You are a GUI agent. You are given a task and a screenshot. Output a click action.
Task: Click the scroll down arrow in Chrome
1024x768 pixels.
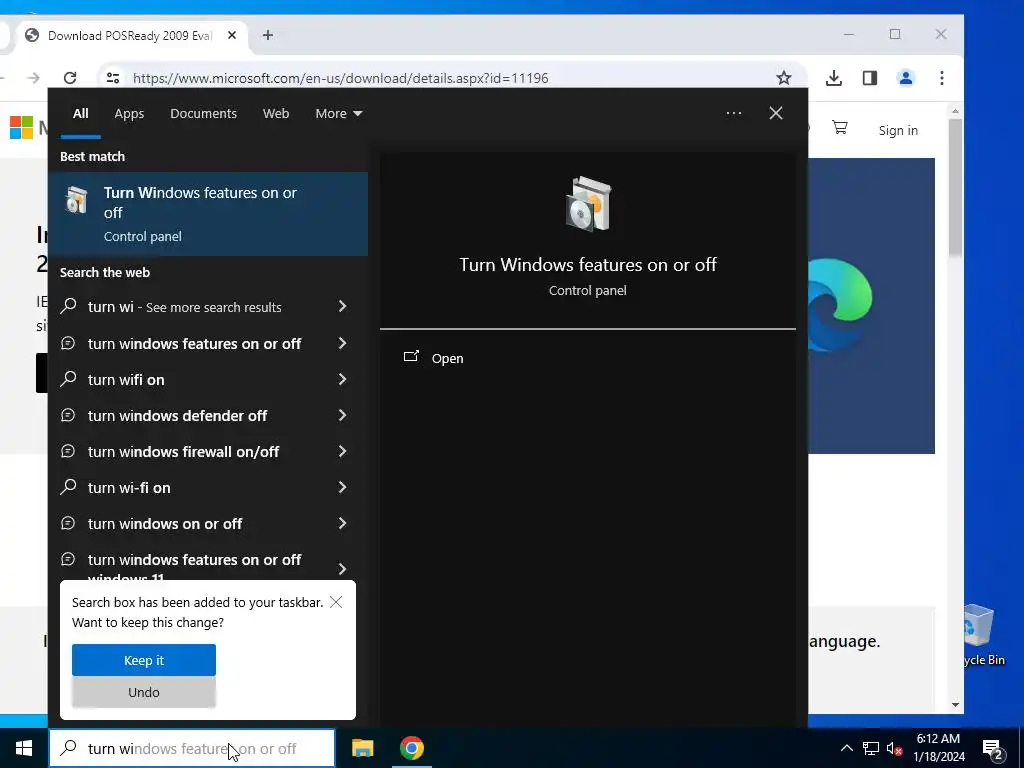(955, 705)
